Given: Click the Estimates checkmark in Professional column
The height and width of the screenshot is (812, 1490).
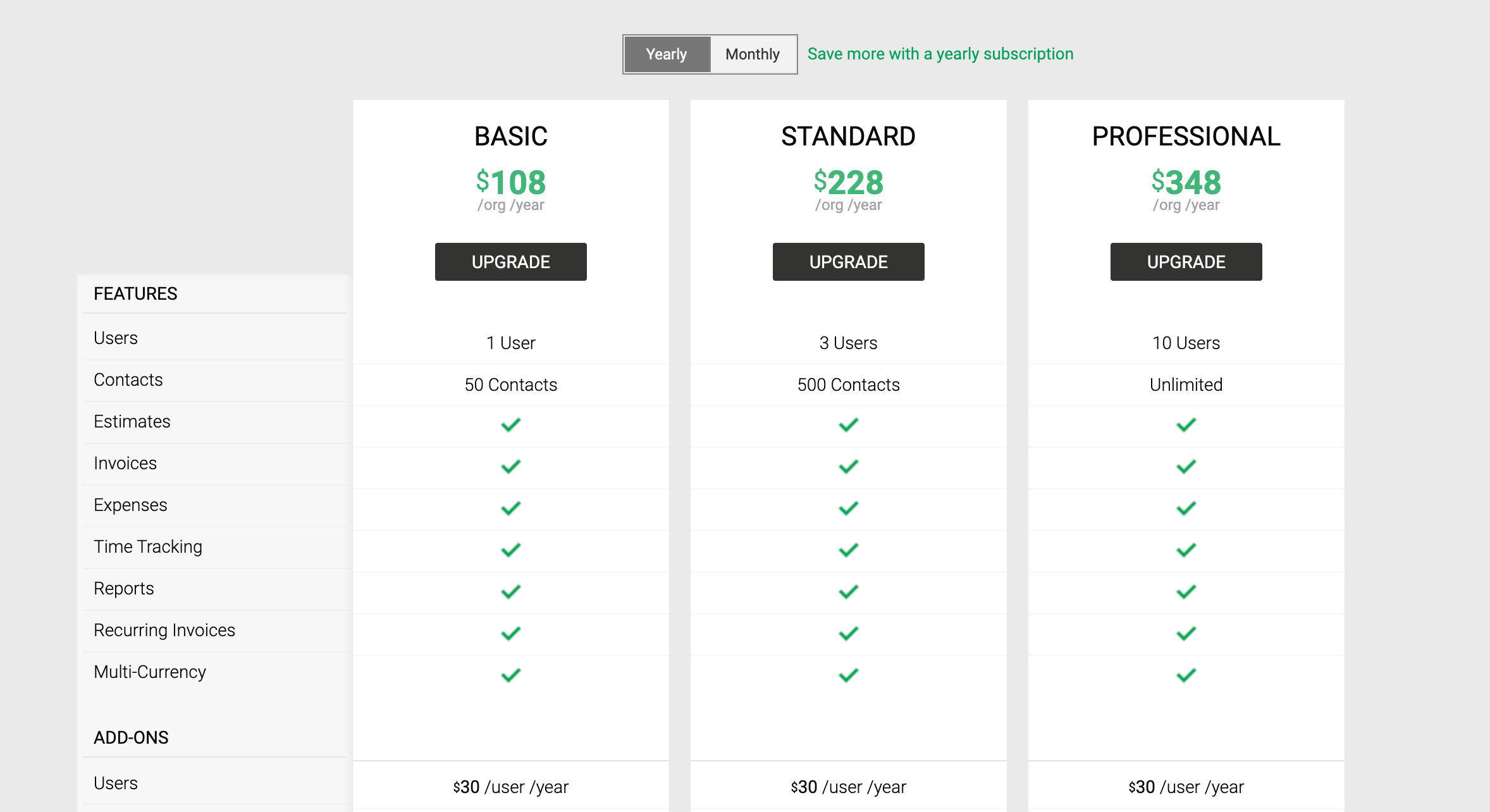Looking at the screenshot, I should pos(1185,425).
